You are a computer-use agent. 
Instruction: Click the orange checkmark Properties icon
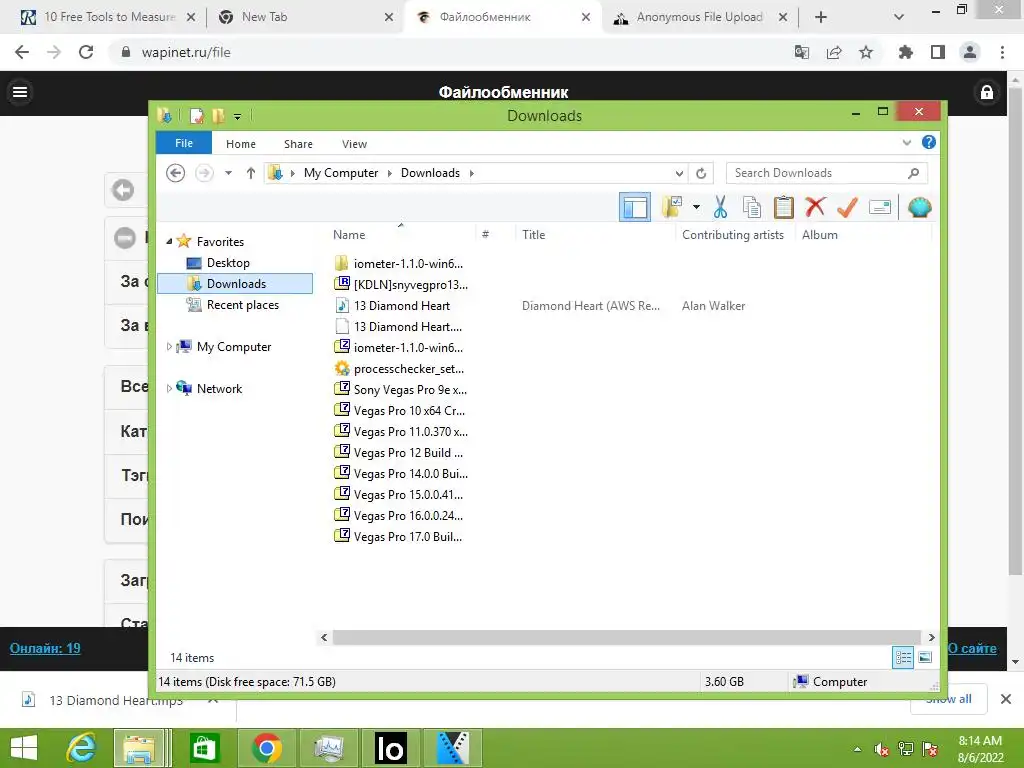pyautogui.click(x=847, y=208)
